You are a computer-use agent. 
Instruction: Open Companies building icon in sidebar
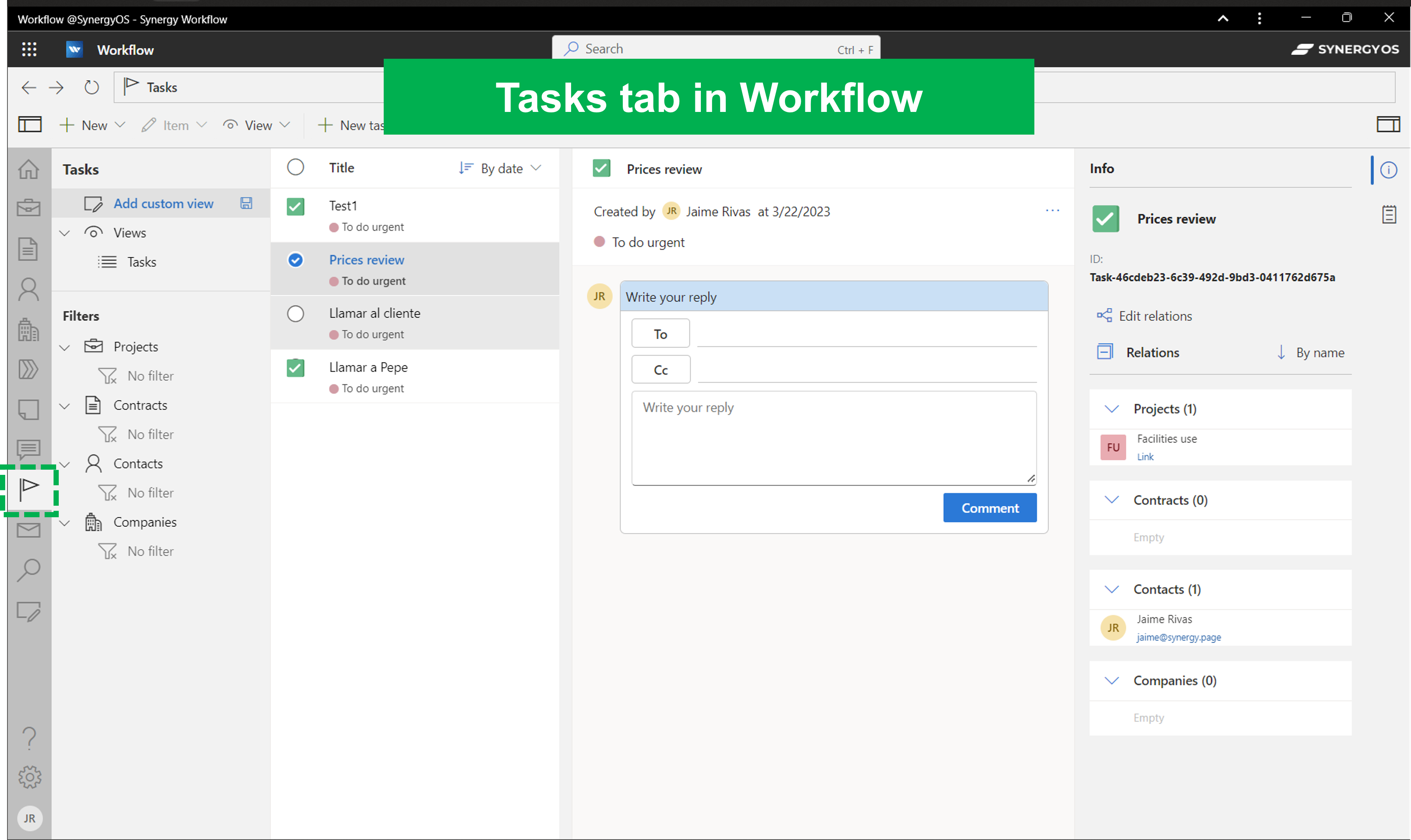28,329
